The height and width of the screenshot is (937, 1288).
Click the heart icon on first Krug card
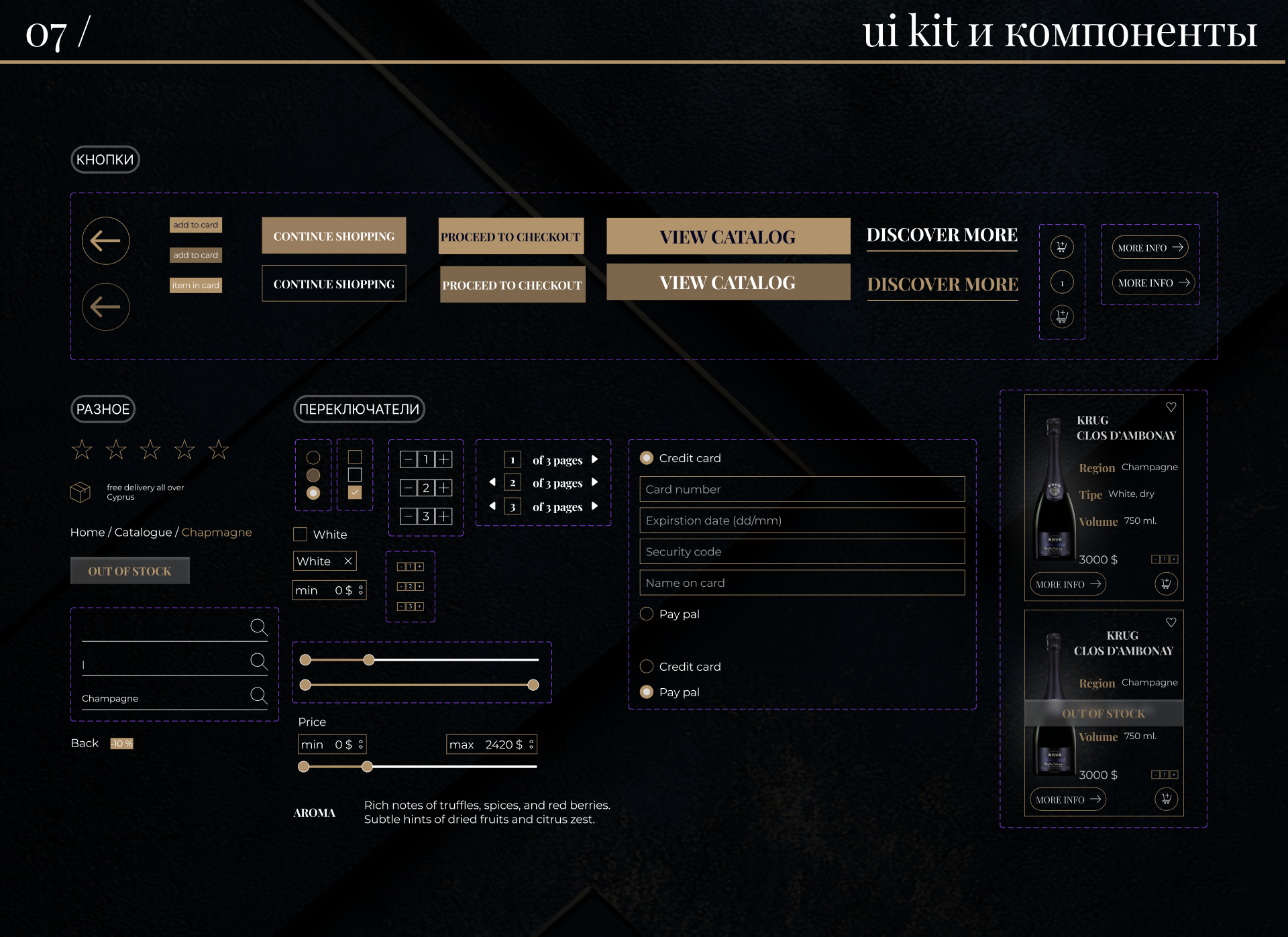[1171, 407]
